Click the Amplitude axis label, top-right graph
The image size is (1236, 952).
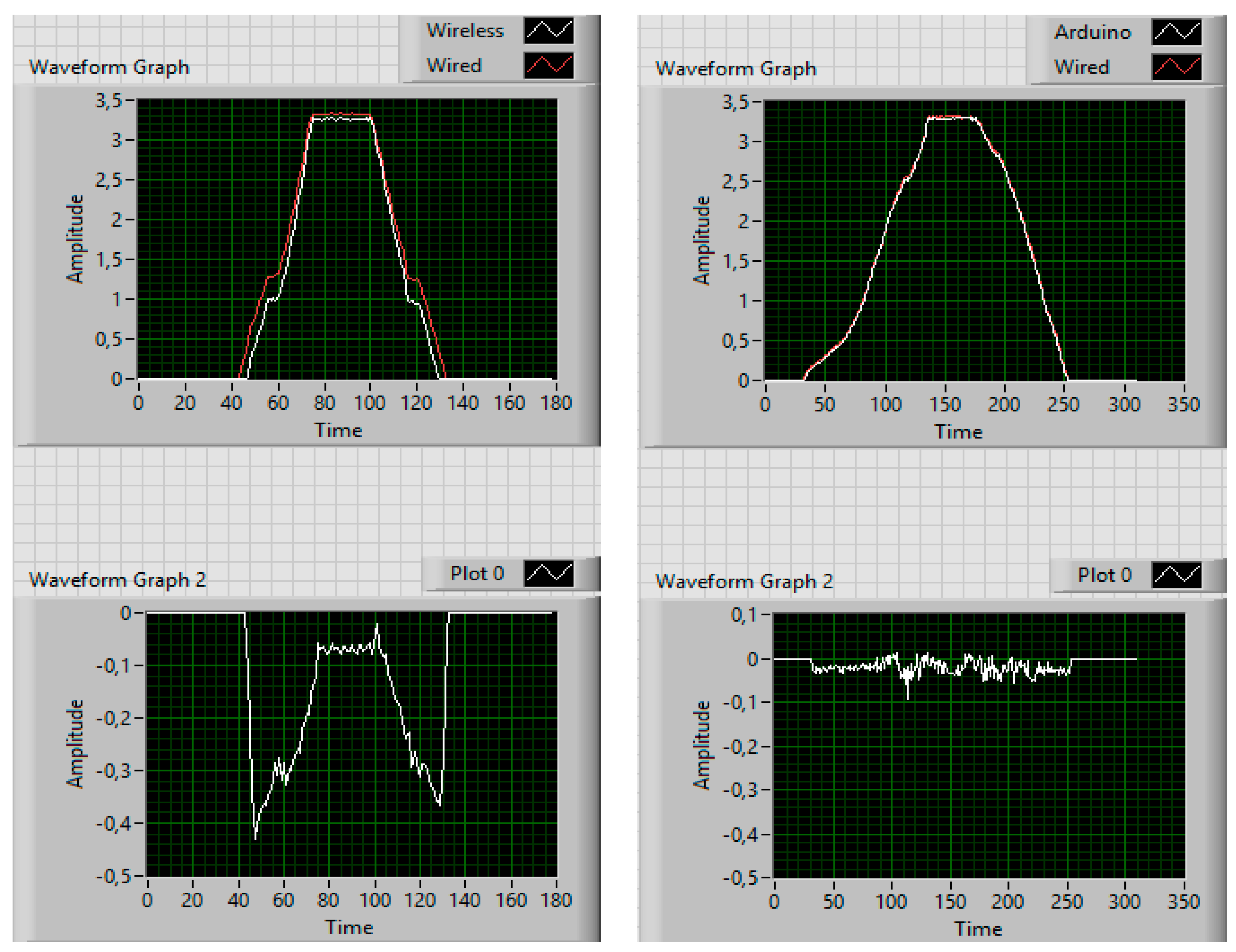(x=701, y=240)
